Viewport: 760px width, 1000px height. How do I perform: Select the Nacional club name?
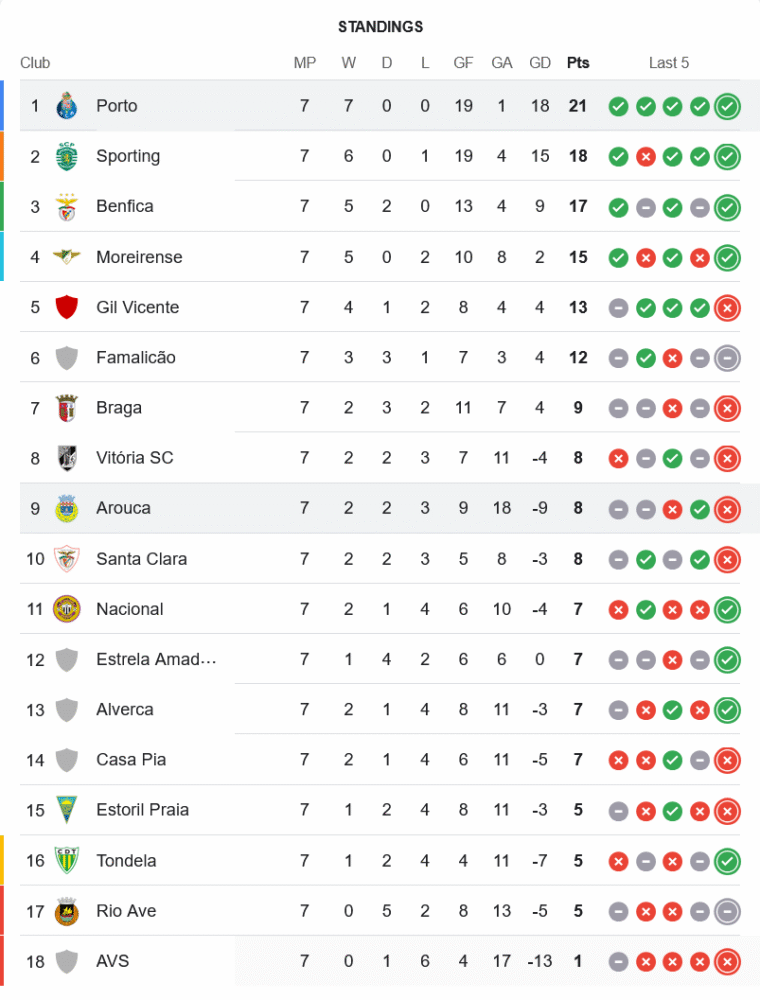point(129,609)
